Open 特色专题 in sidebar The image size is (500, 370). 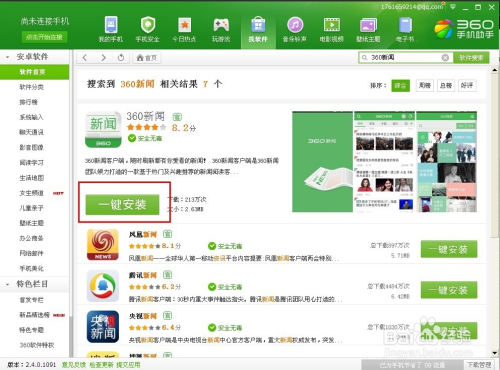[32, 330]
